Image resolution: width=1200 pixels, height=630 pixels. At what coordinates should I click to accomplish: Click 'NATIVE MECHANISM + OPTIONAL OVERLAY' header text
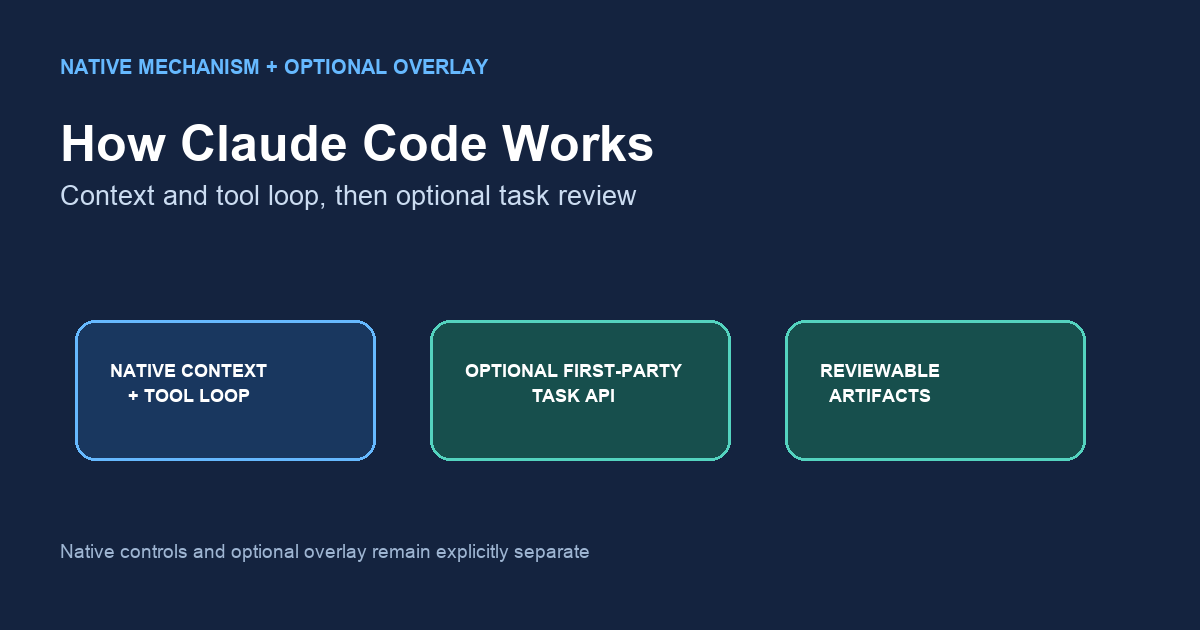274,67
